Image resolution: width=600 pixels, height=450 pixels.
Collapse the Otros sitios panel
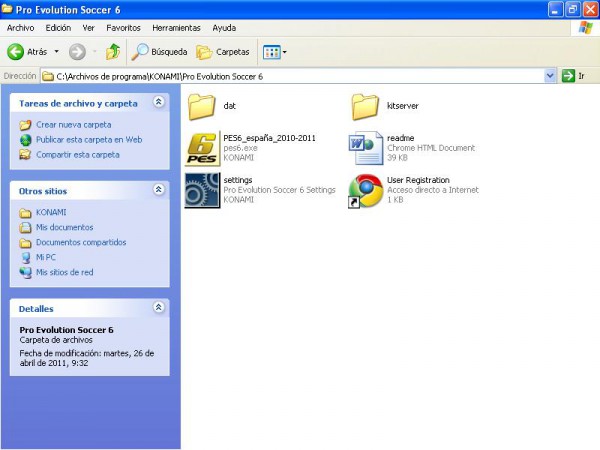pos(159,189)
